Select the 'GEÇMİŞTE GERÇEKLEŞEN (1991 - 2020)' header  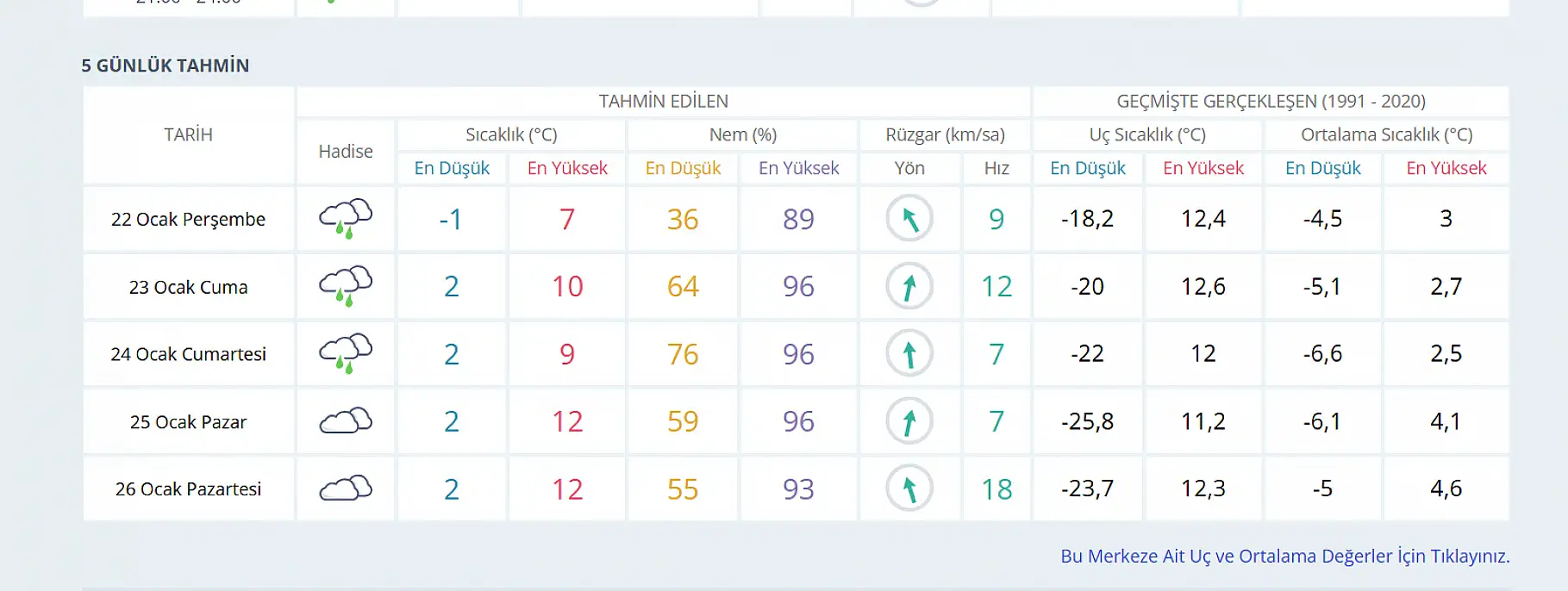pyautogui.click(x=1271, y=102)
